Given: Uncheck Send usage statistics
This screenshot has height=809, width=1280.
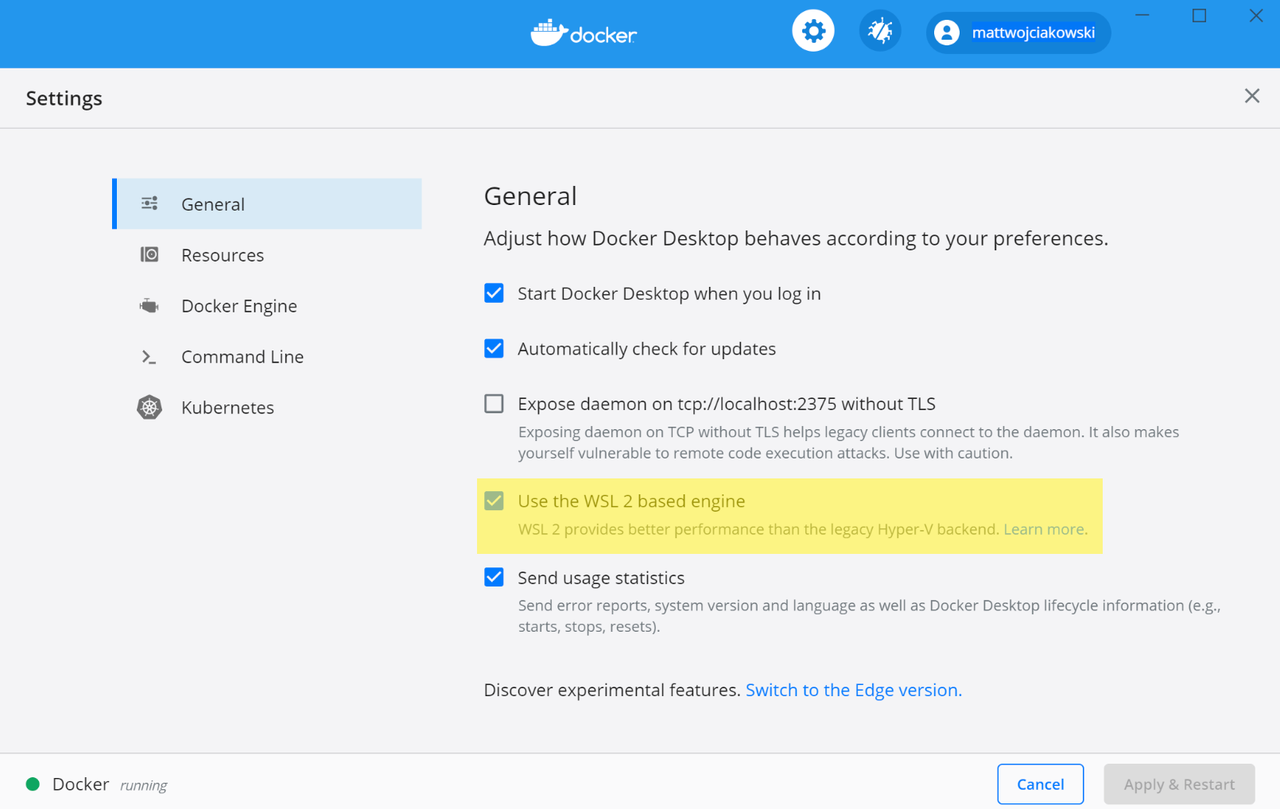Looking at the screenshot, I should pos(494,577).
